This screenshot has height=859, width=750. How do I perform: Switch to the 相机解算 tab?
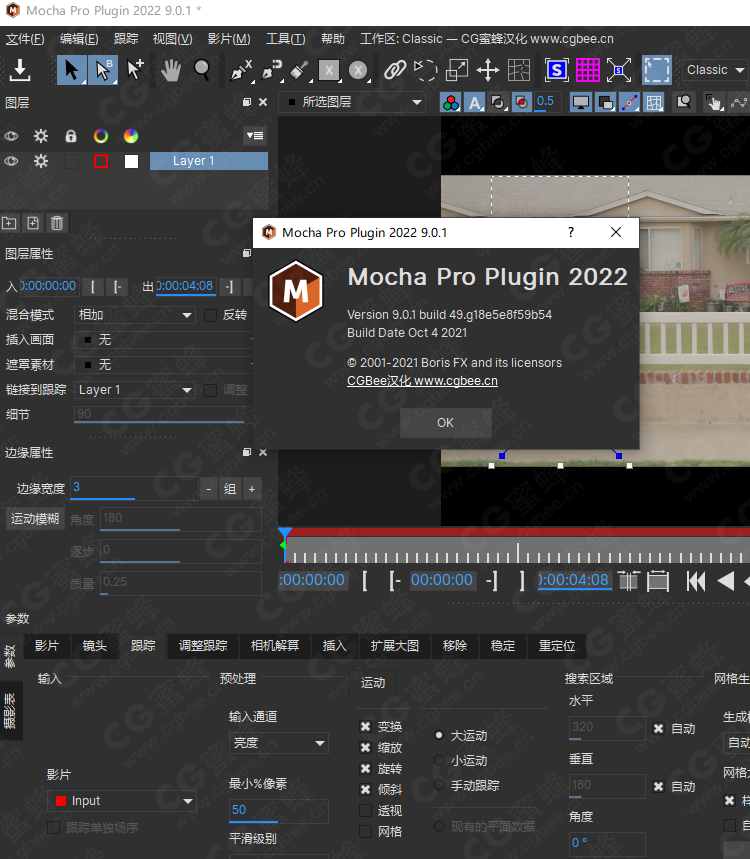pos(274,646)
